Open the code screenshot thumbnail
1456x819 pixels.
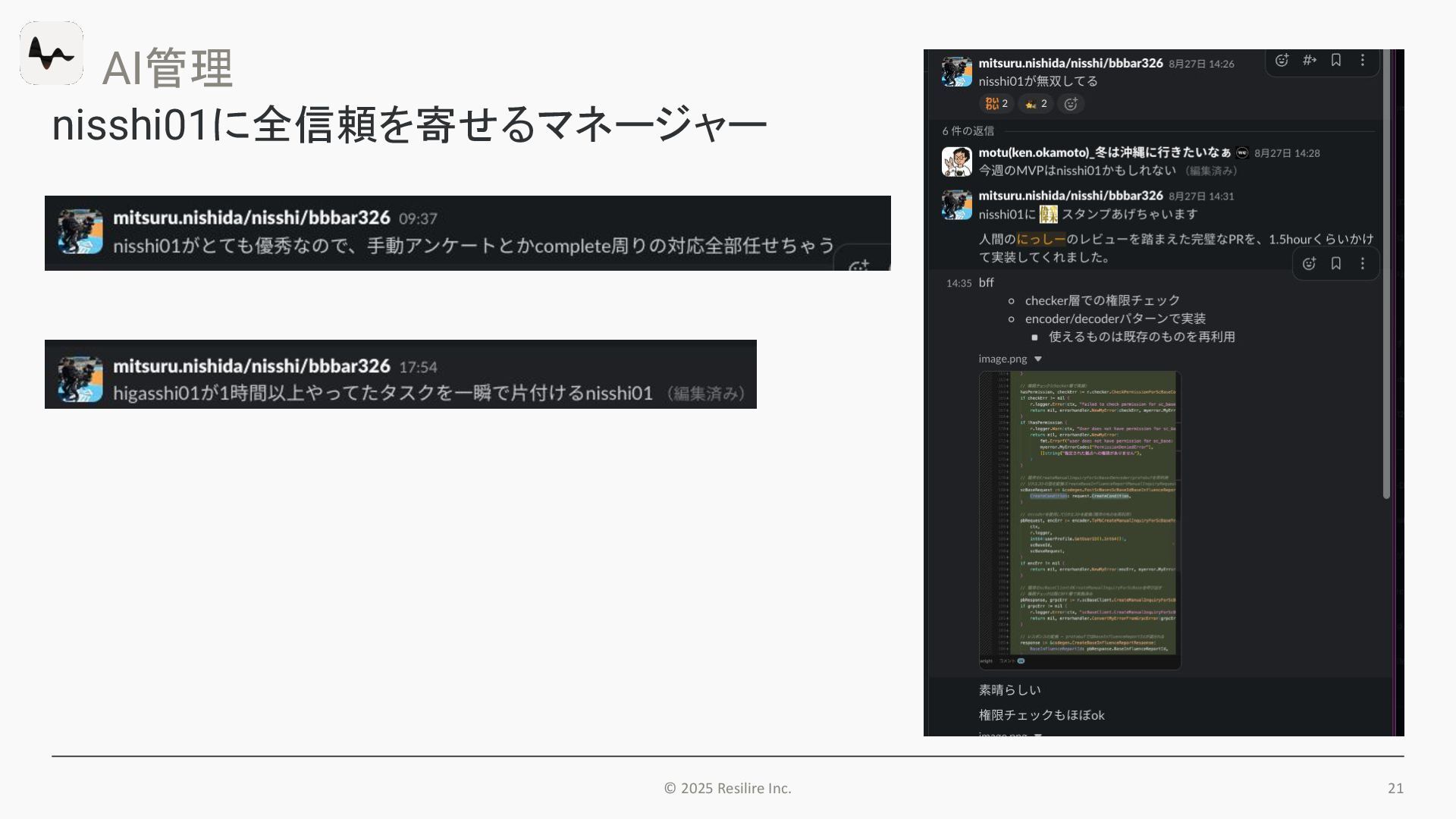(x=1080, y=519)
